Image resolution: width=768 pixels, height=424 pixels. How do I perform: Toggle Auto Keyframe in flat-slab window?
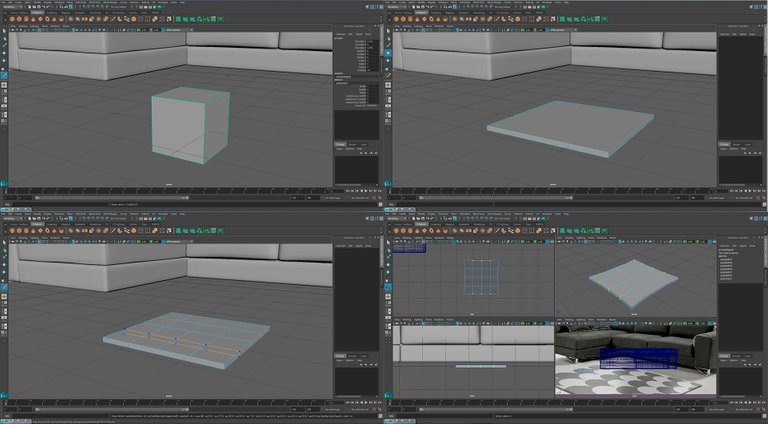point(758,198)
